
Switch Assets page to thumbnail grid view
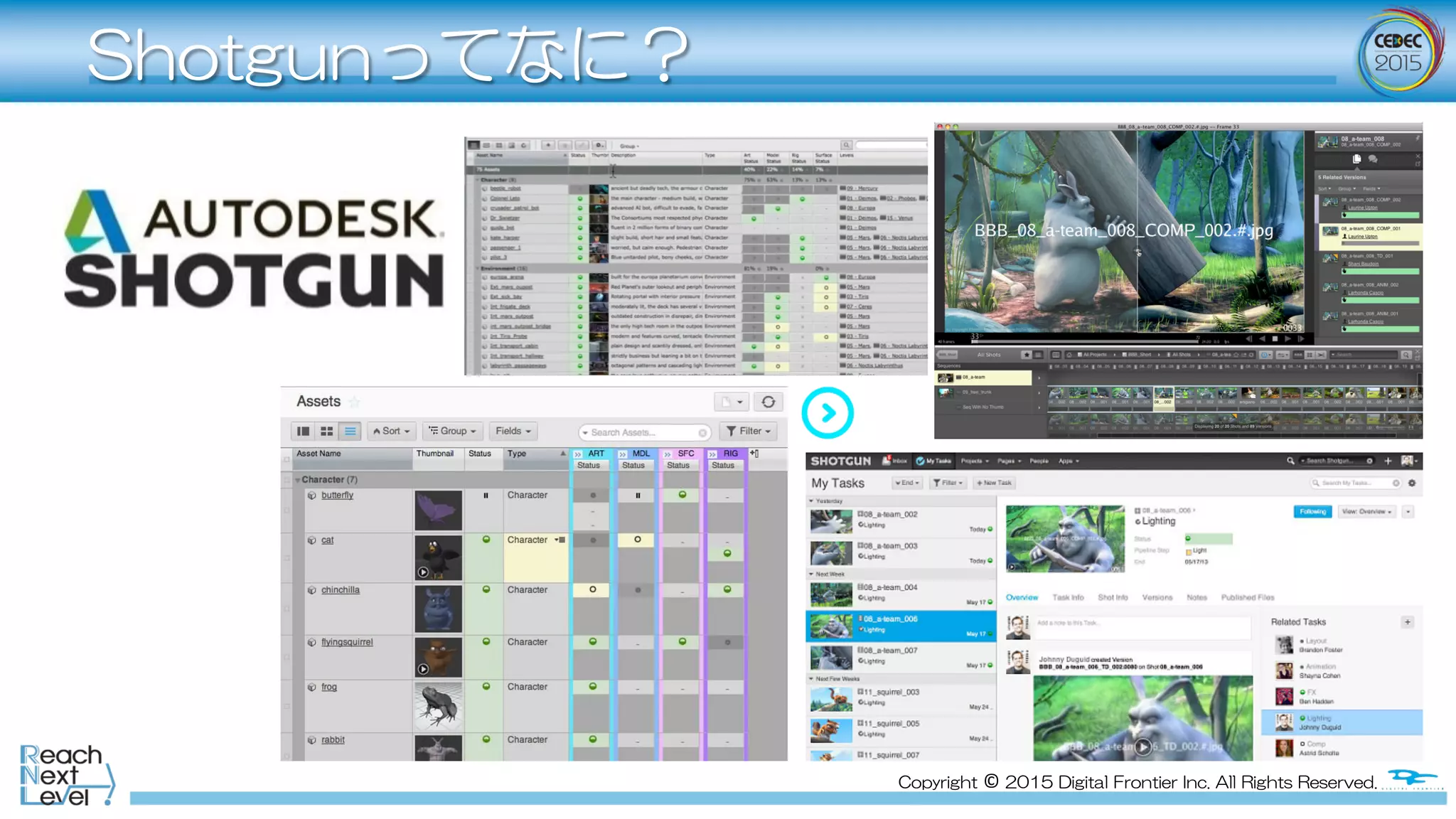click(x=327, y=431)
